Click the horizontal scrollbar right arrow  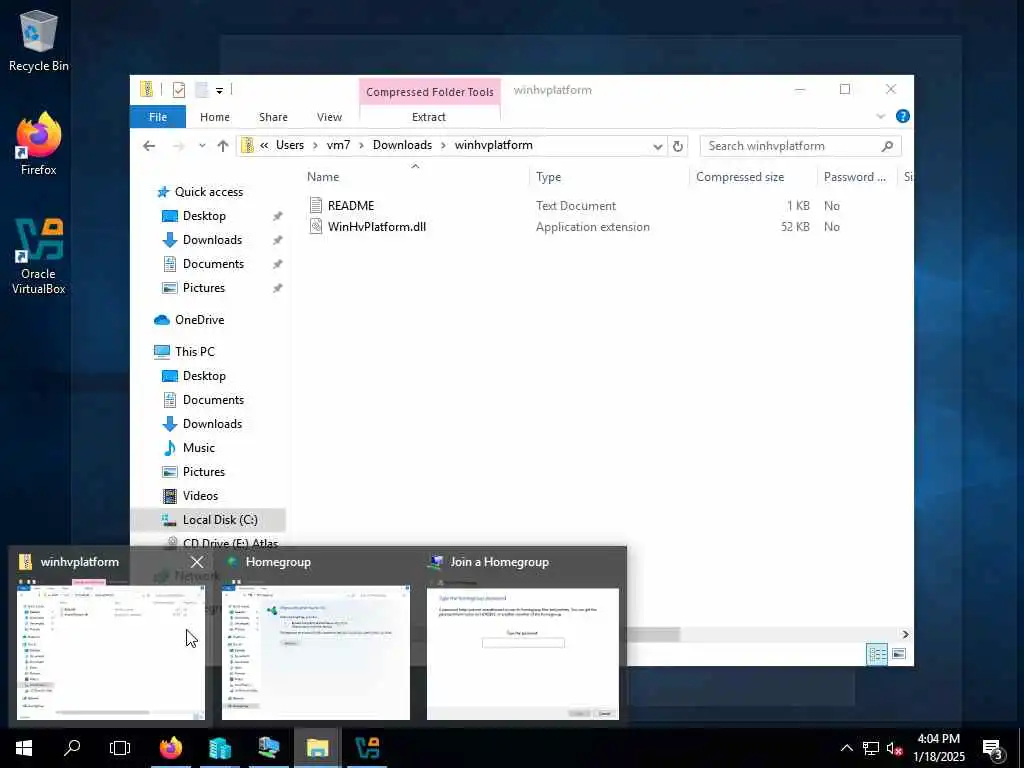(905, 634)
